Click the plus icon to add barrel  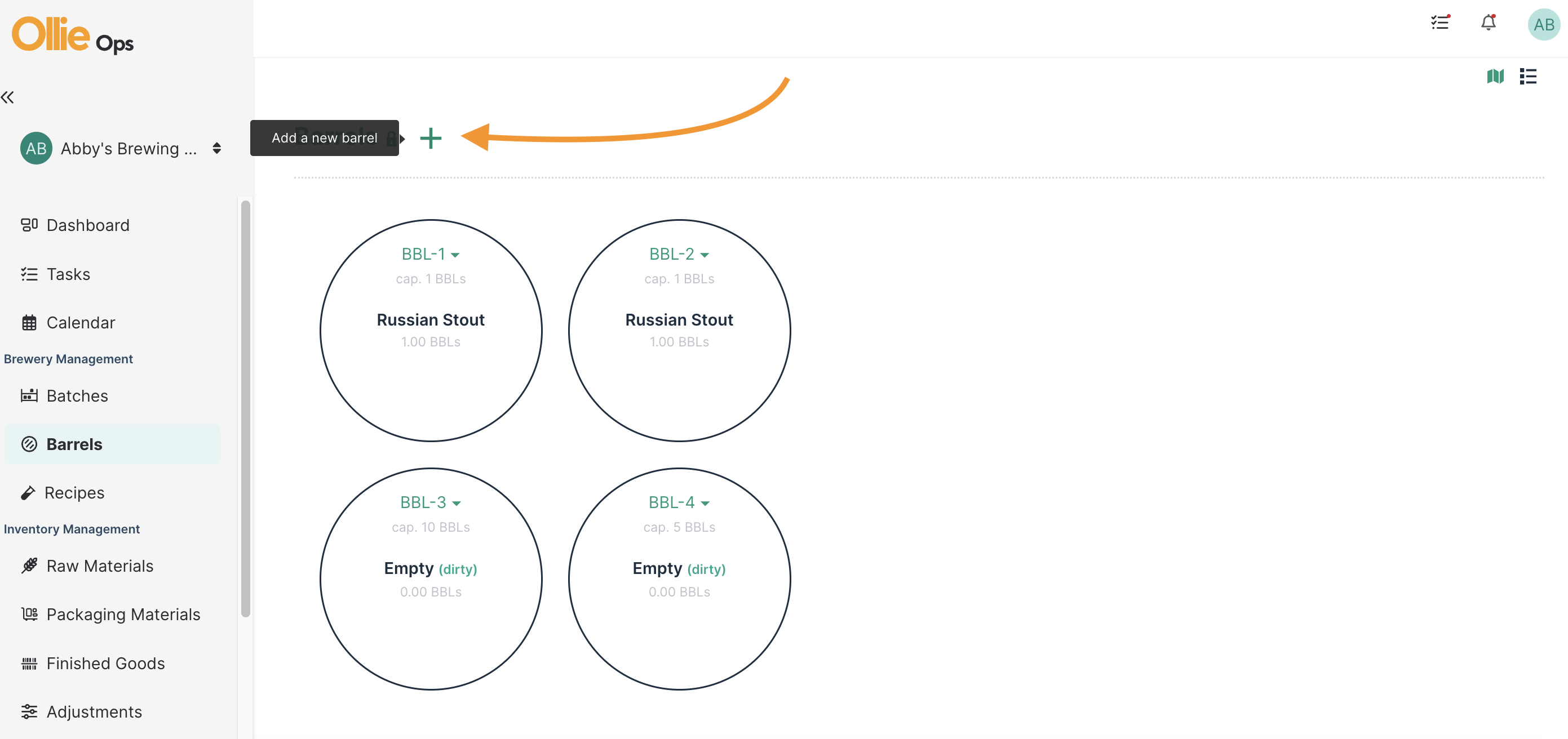pyautogui.click(x=431, y=138)
